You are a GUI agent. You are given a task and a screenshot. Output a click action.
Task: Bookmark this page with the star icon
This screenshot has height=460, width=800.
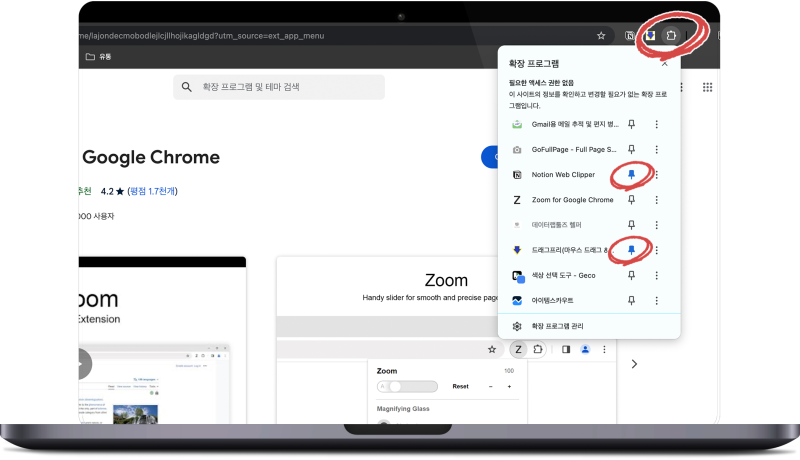point(601,36)
